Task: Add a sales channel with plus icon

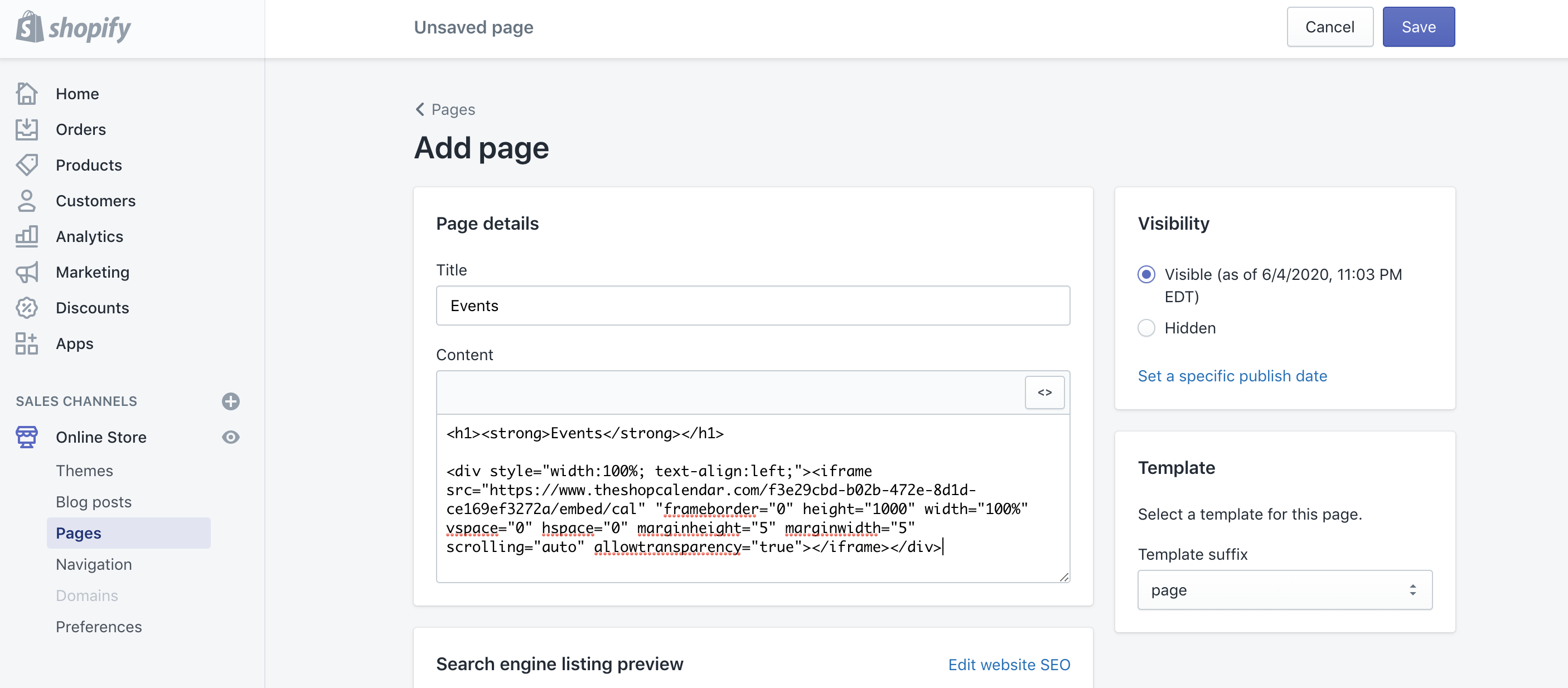Action: pos(231,401)
